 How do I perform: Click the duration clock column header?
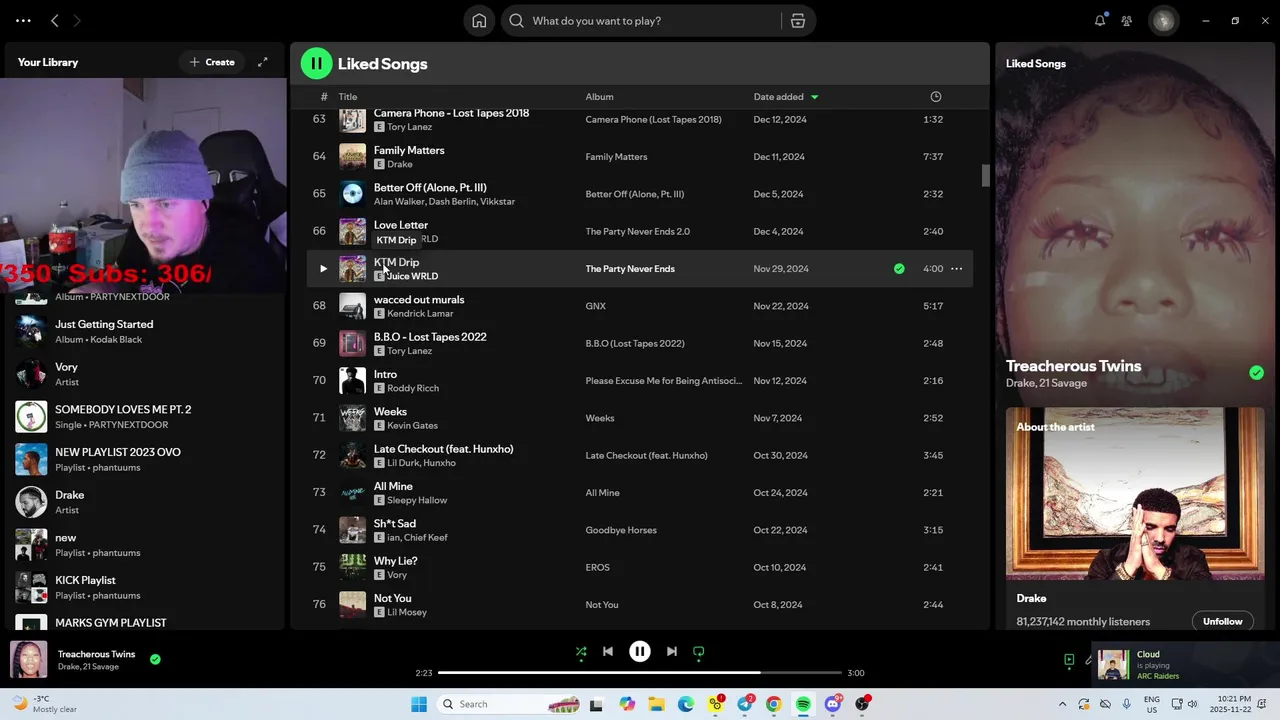(x=936, y=97)
